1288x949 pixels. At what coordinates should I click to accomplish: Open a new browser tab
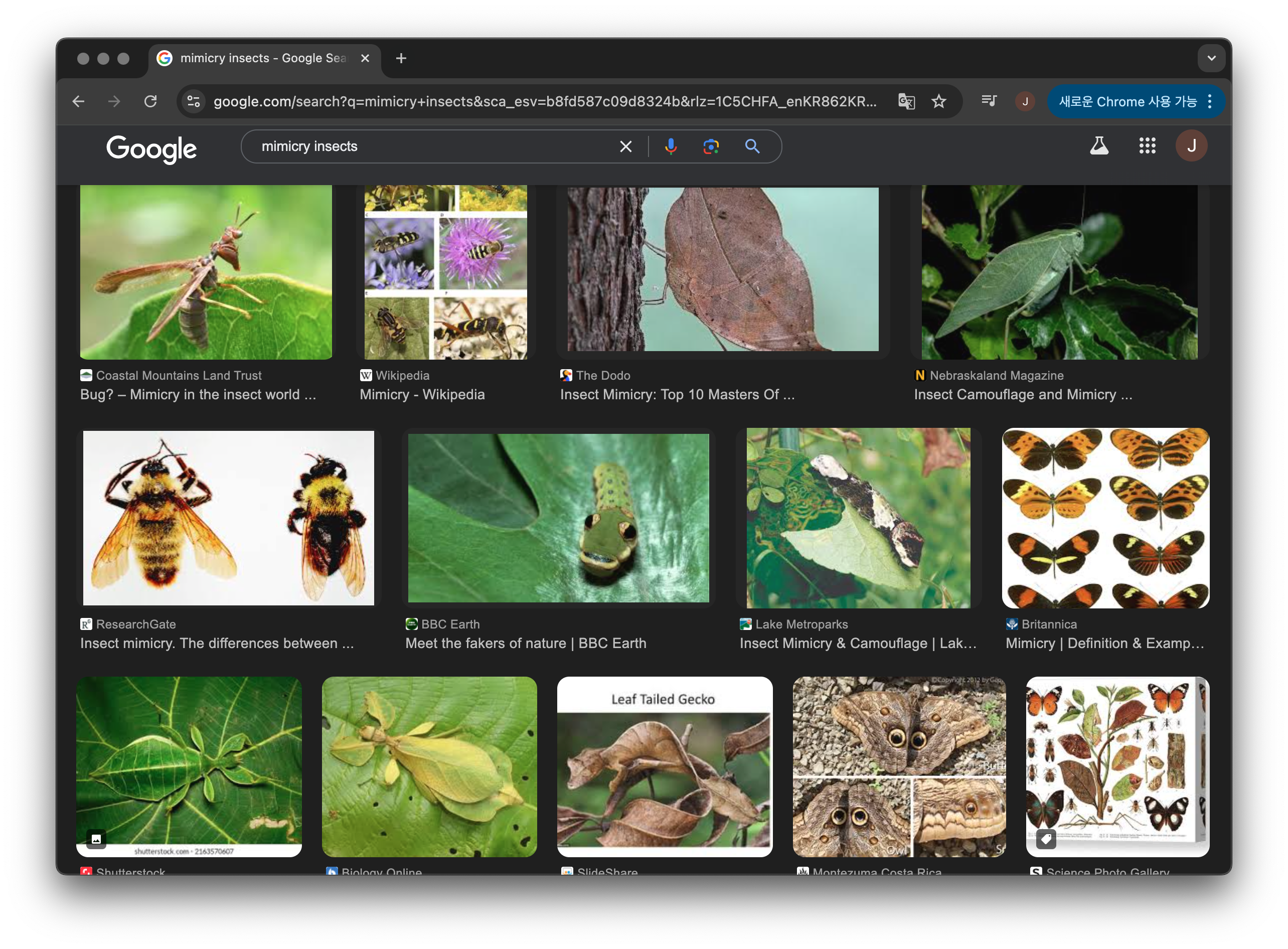(x=401, y=58)
